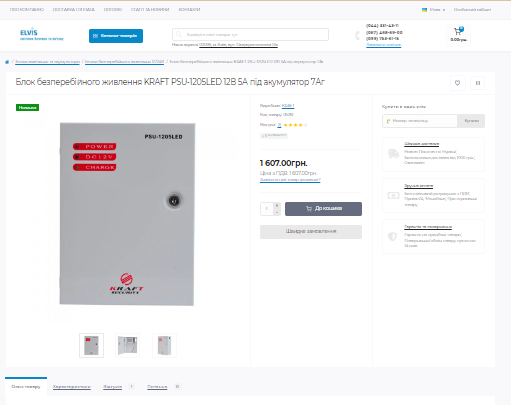Viewport: 511px width, 405px height.
Task: Click the home breadcrumb icon
Action: [x=7, y=62]
